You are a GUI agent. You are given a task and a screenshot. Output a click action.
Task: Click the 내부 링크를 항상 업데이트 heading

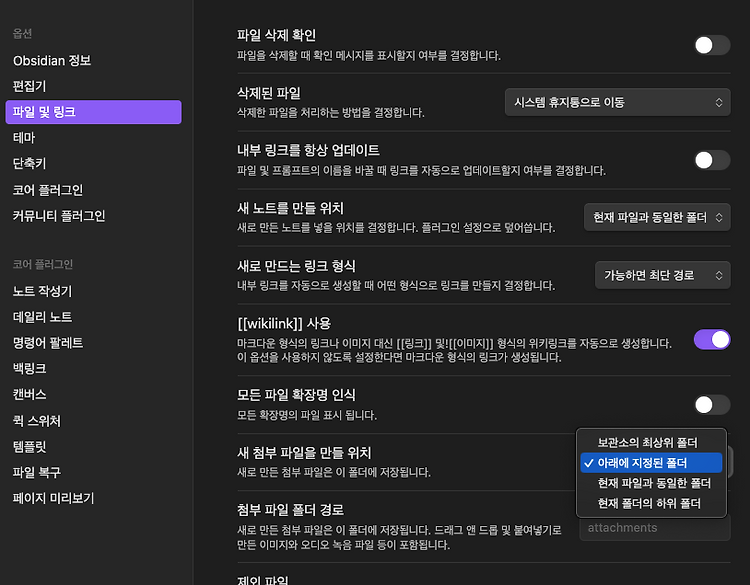click(x=309, y=150)
